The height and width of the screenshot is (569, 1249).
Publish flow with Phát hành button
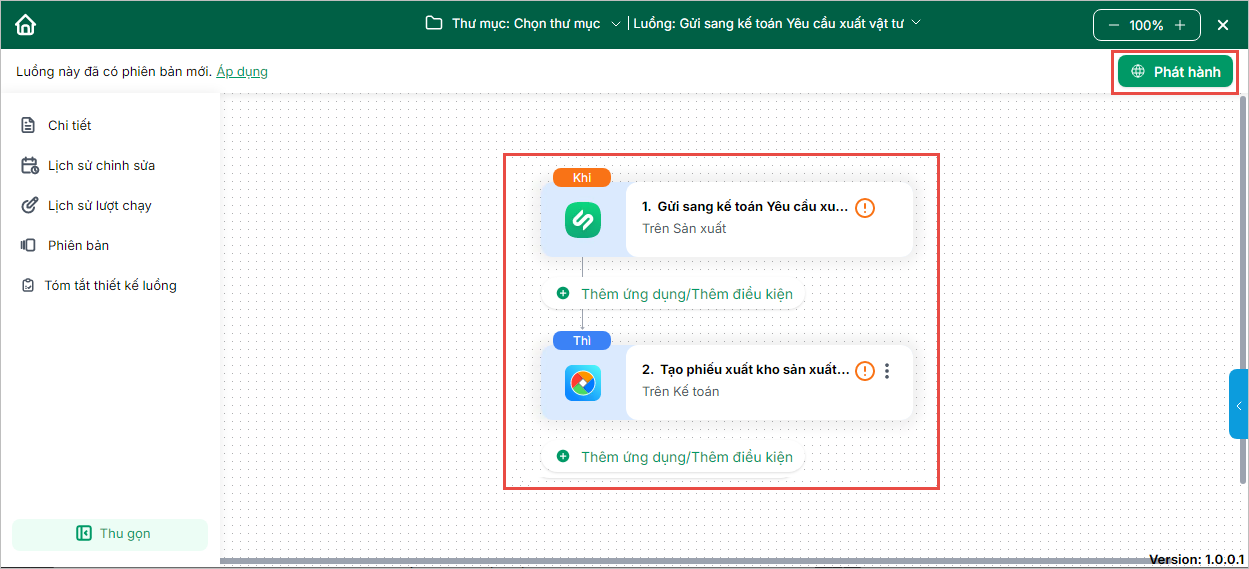point(1175,72)
